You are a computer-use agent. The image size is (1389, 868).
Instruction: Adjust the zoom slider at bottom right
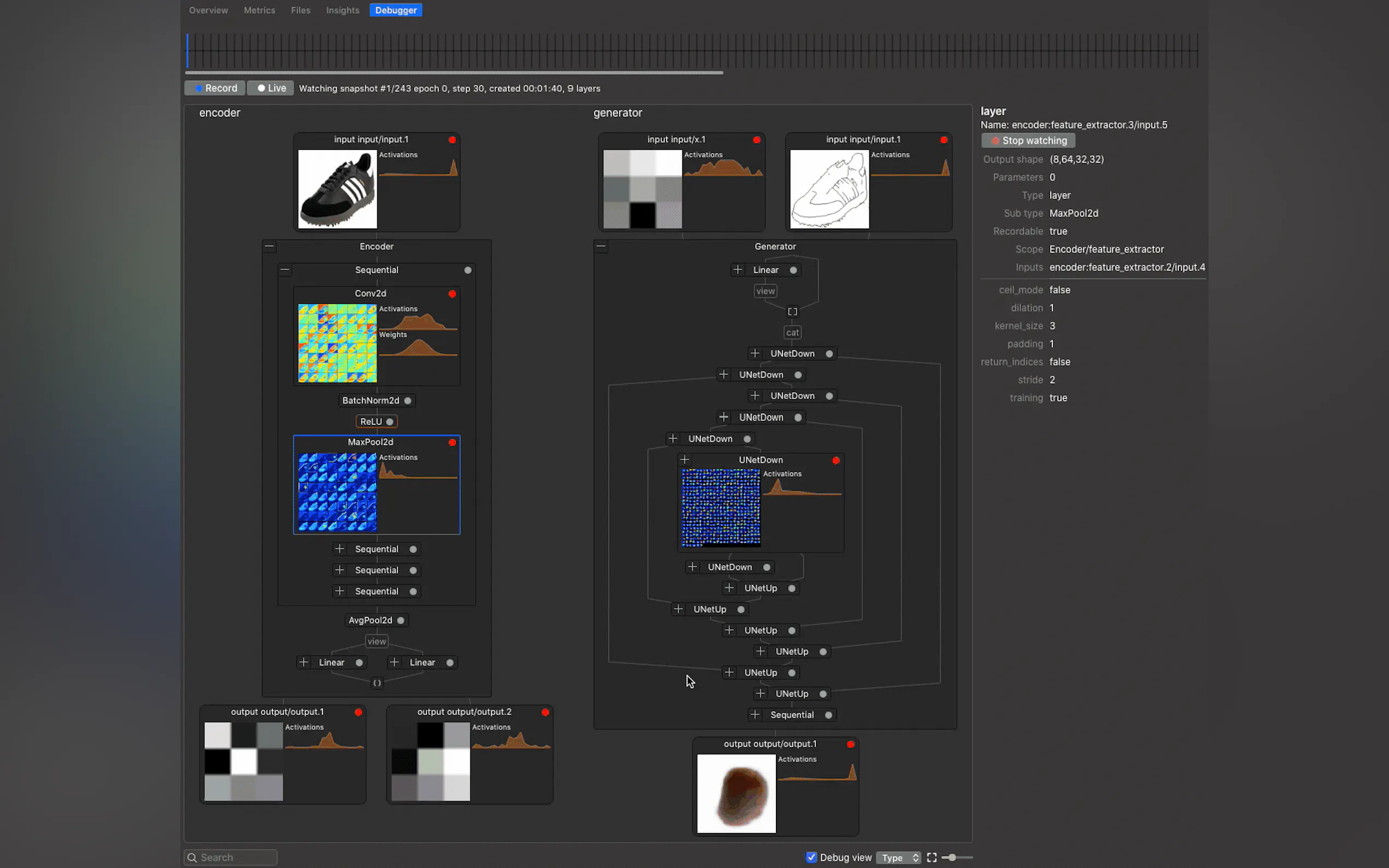(x=952, y=858)
